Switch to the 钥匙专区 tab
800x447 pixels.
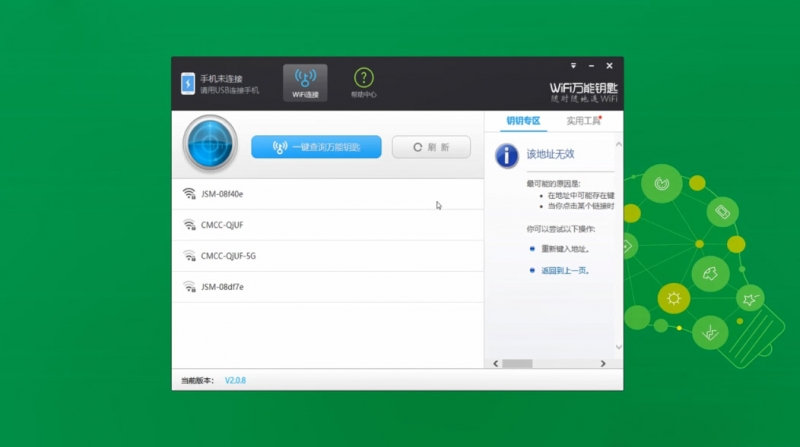pyautogui.click(x=523, y=121)
